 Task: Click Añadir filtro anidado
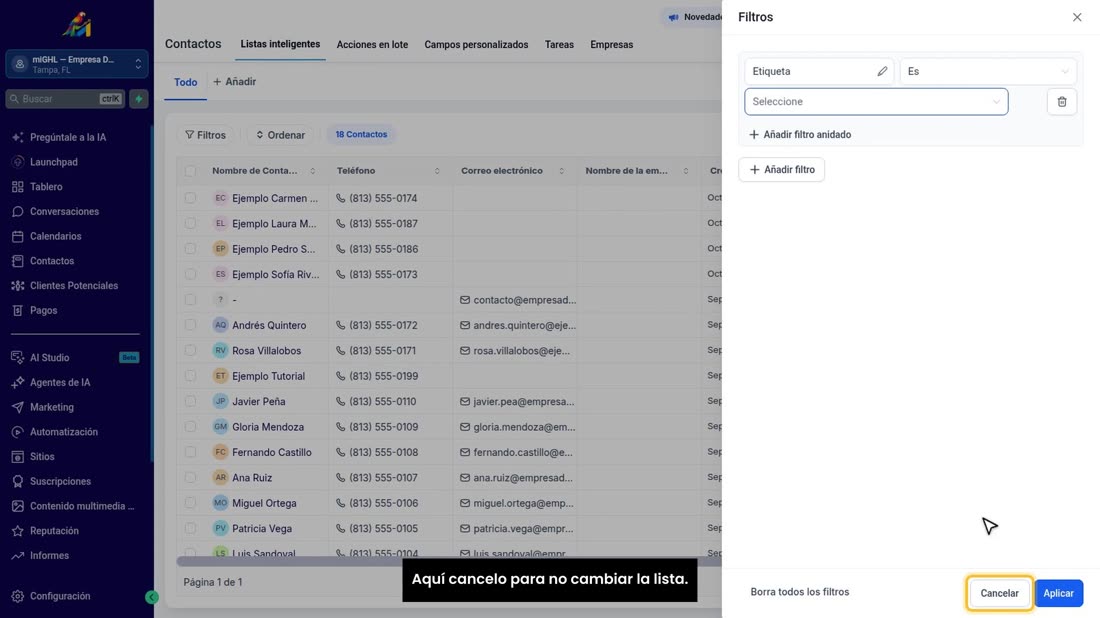pyautogui.click(x=800, y=135)
